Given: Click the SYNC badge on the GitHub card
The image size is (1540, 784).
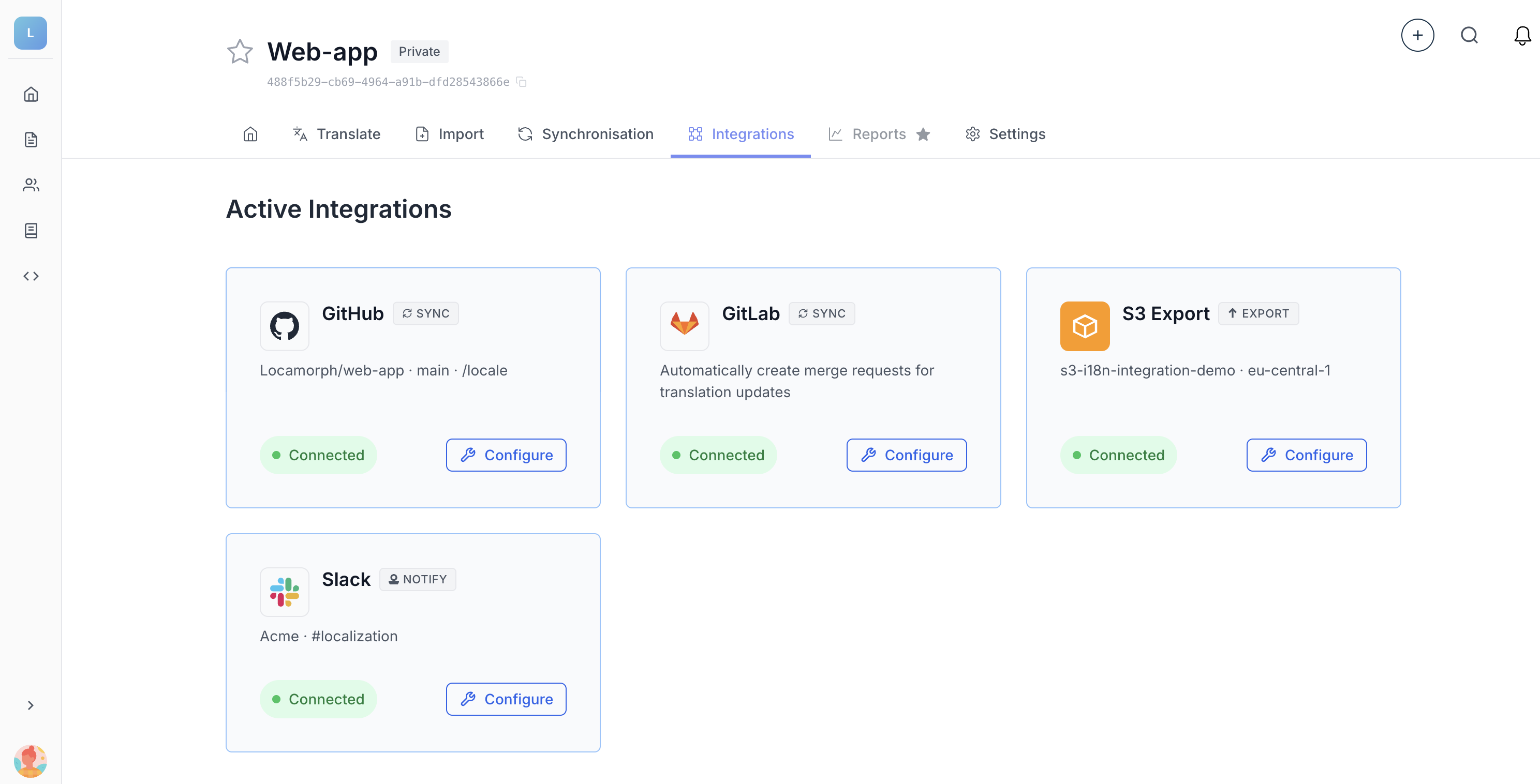Looking at the screenshot, I should 426,313.
